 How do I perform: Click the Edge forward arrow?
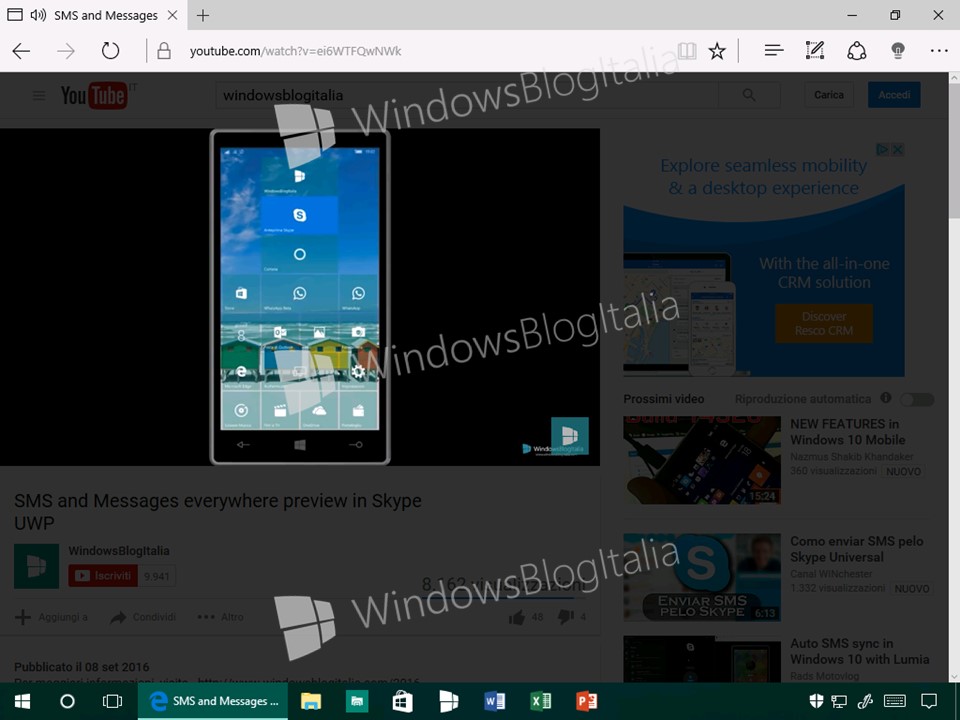point(66,51)
